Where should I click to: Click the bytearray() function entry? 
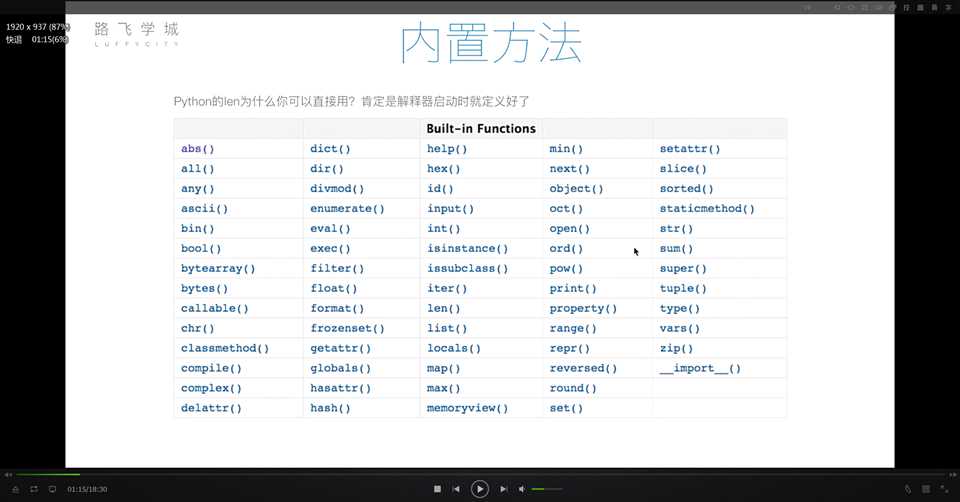[x=218, y=269]
